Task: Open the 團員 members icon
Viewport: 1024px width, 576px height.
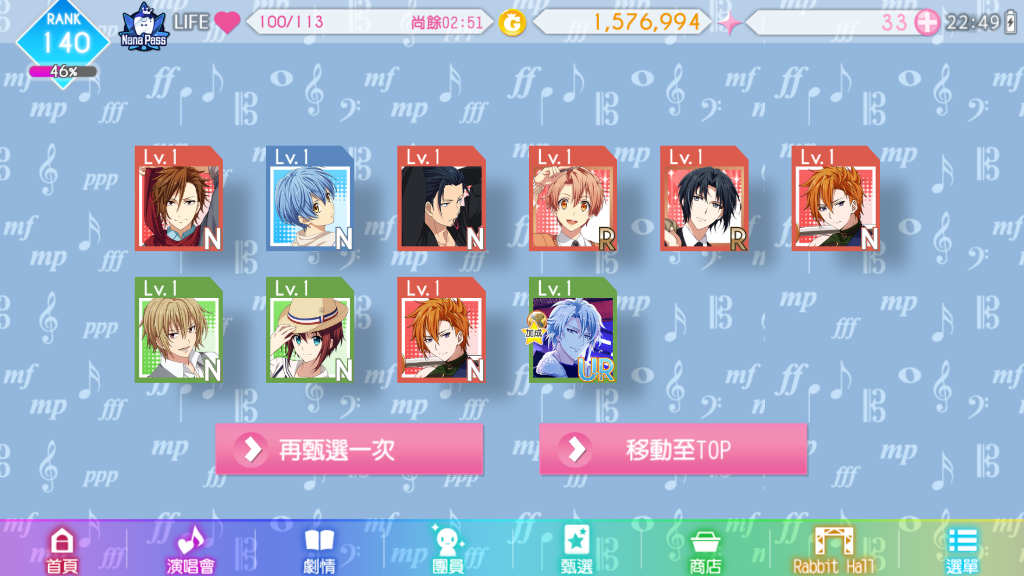Action: pos(448,550)
